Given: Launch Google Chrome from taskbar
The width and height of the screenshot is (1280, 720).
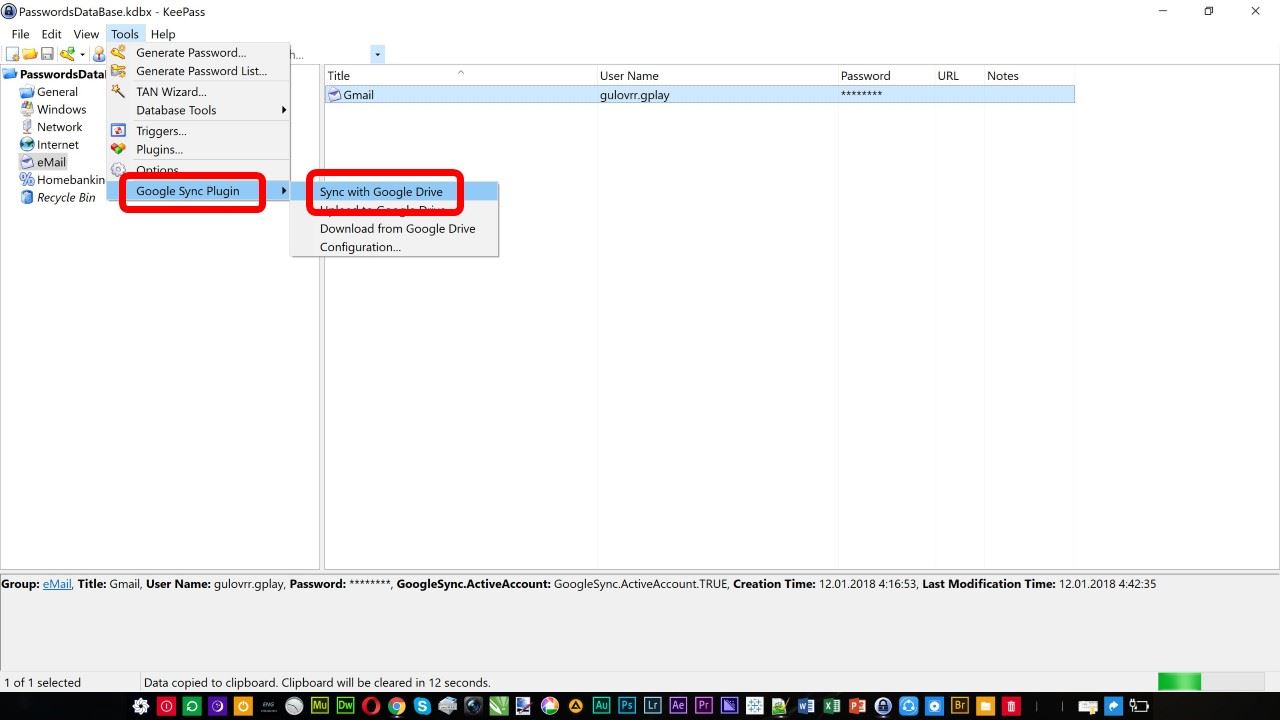Looking at the screenshot, I should (397, 706).
